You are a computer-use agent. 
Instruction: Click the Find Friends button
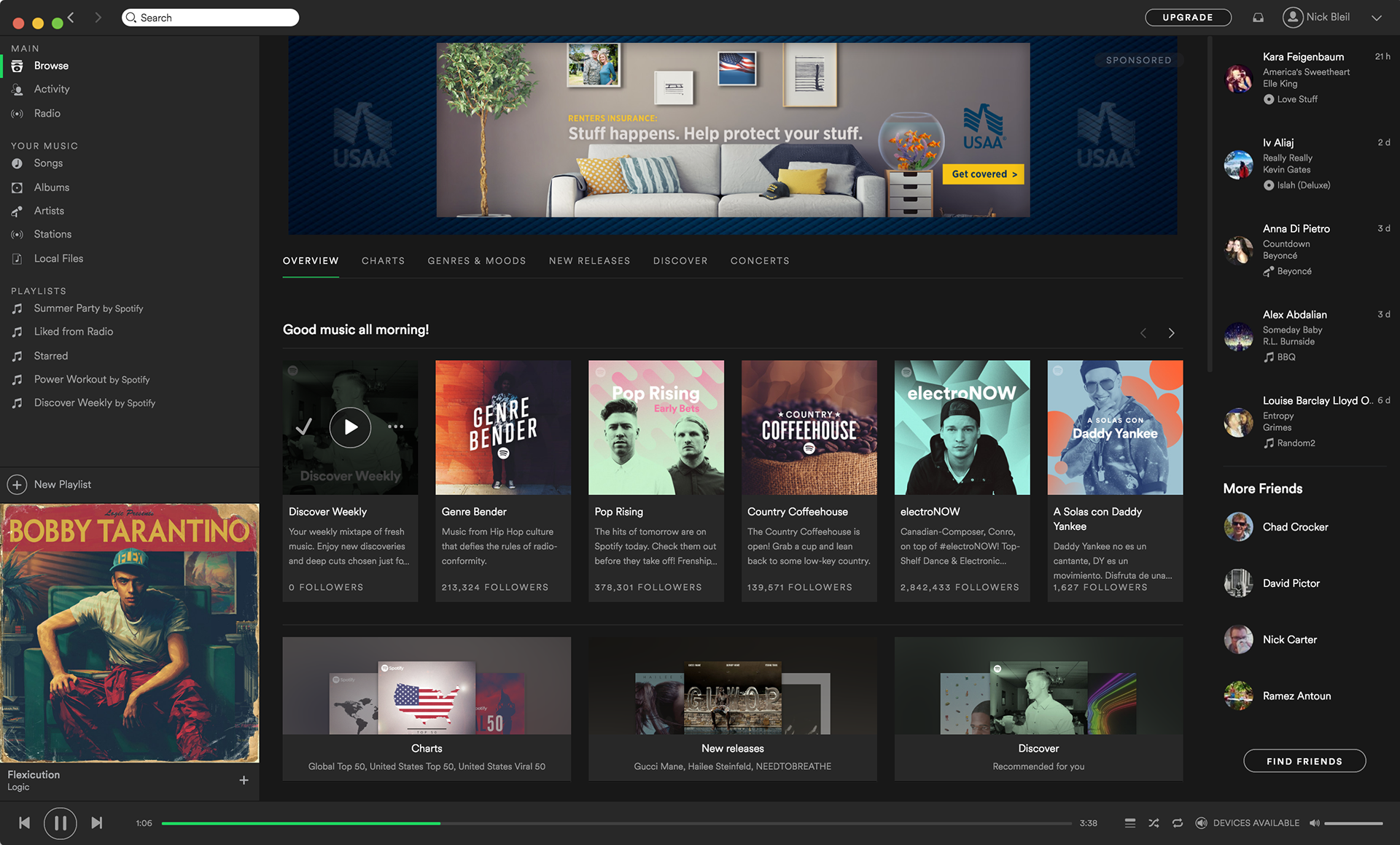coord(1304,761)
